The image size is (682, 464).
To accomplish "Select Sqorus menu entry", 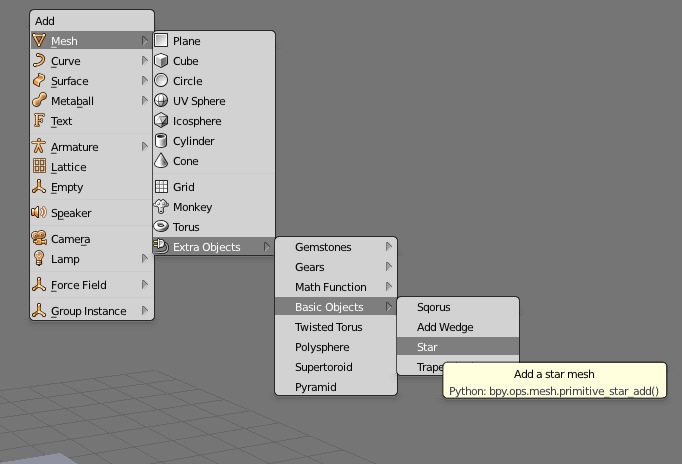I will tap(458, 307).
